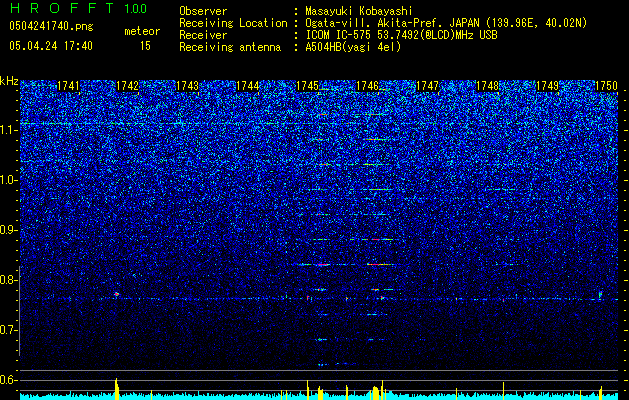Image resolution: width=629 pixels, height=400 pixels.
Task: Click the 'Receiving antenna' label
Action: (x=230, y=47)
